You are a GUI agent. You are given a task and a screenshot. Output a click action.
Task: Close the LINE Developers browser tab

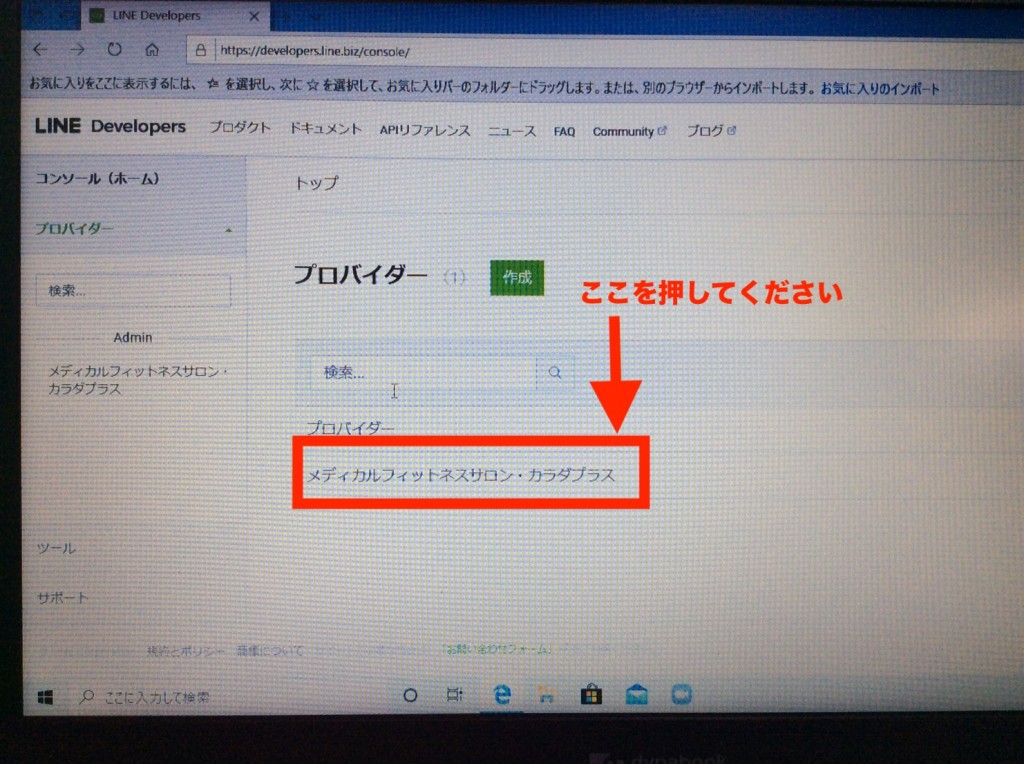254,16
